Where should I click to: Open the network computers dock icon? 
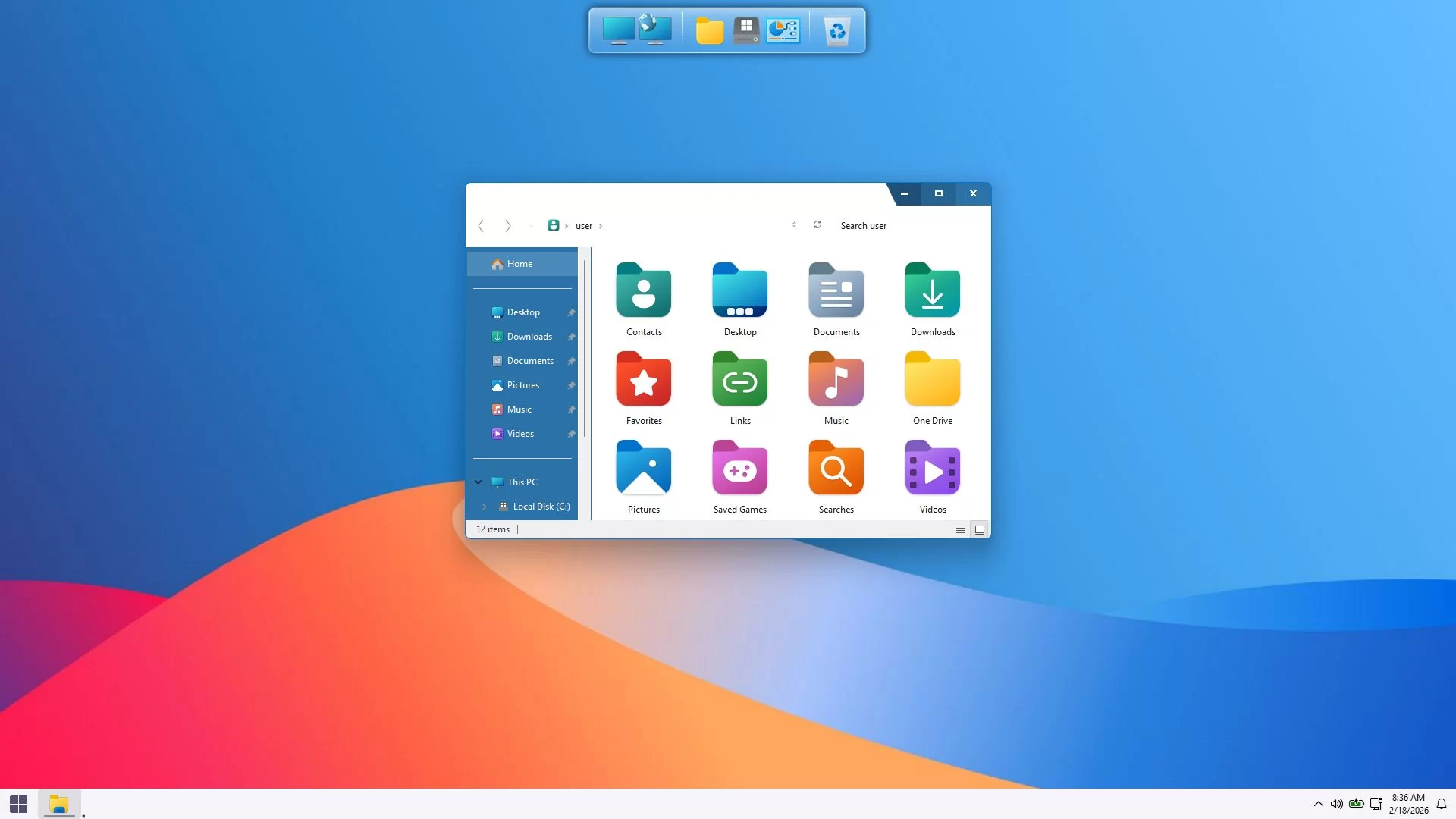tap(655, 31)
